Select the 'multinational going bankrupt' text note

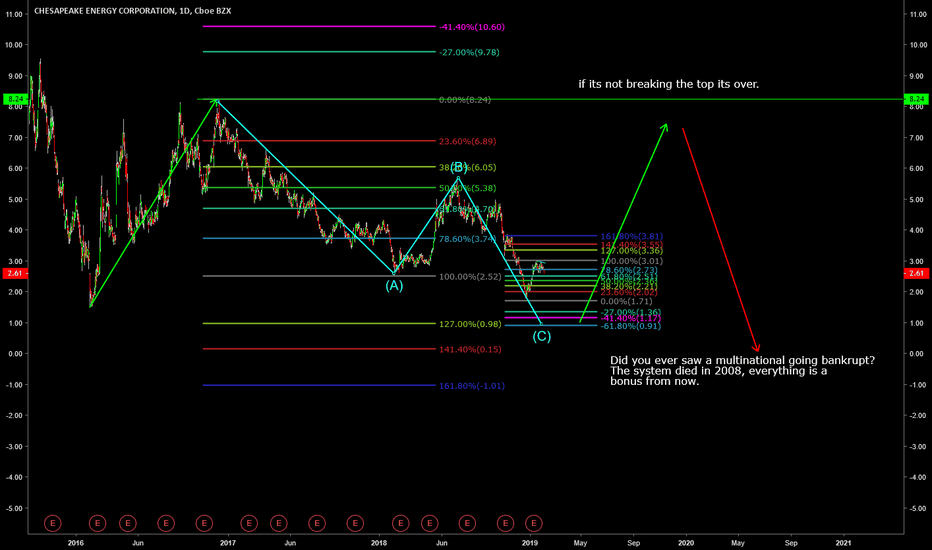pyautogui.click(x=742, y=371)
